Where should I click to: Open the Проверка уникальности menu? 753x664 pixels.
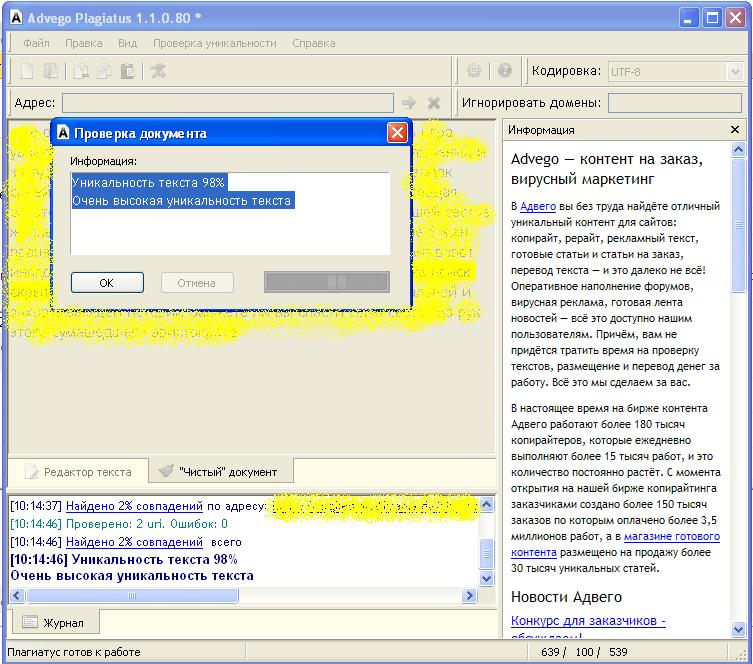[215, 43]
